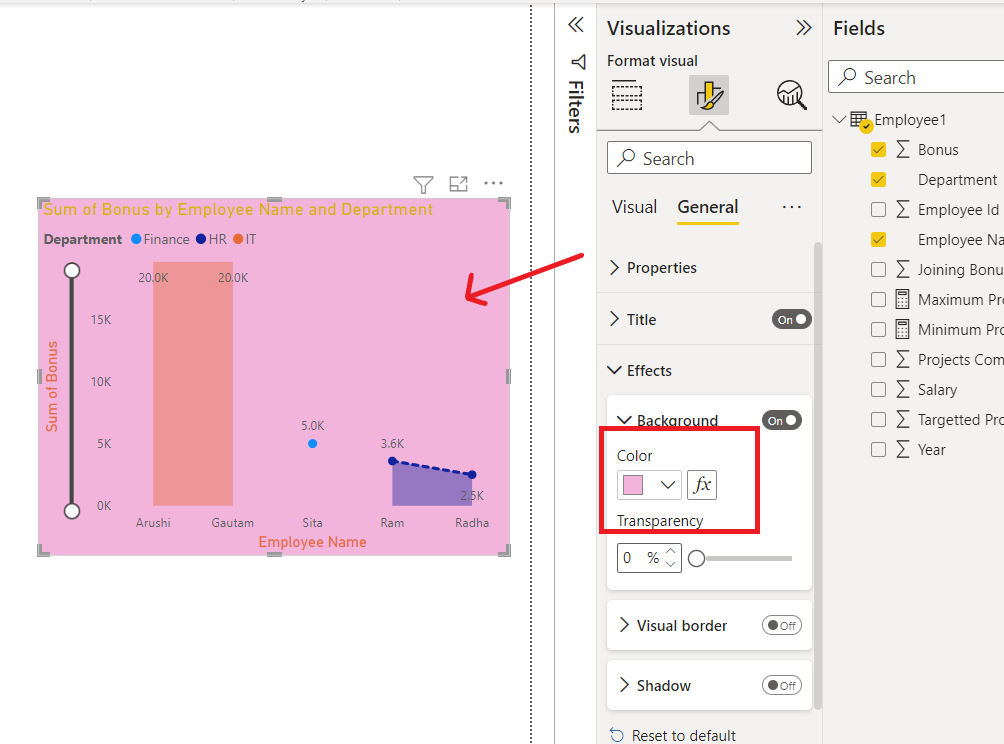This screenshot has width=1004, height=744.
Task: Click sigma icon beside Bonus field
Action: [x=902, y=149]
